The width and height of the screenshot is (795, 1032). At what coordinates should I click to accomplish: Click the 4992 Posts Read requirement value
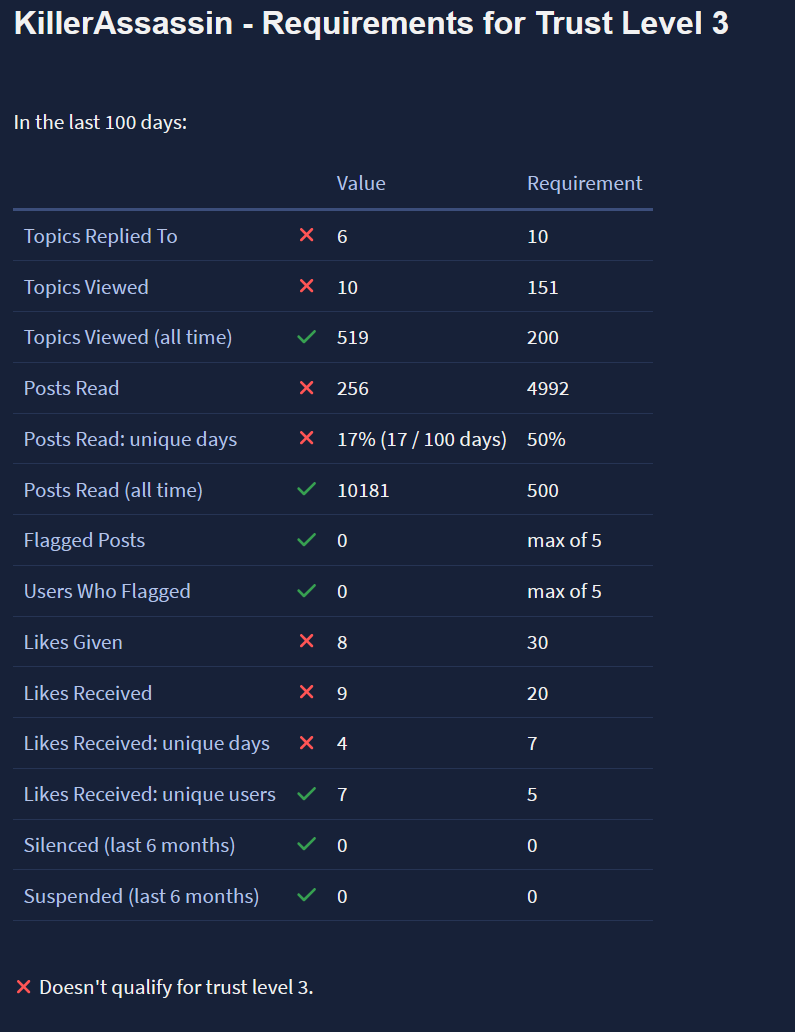pyautogui.click(x=548, y=388)
